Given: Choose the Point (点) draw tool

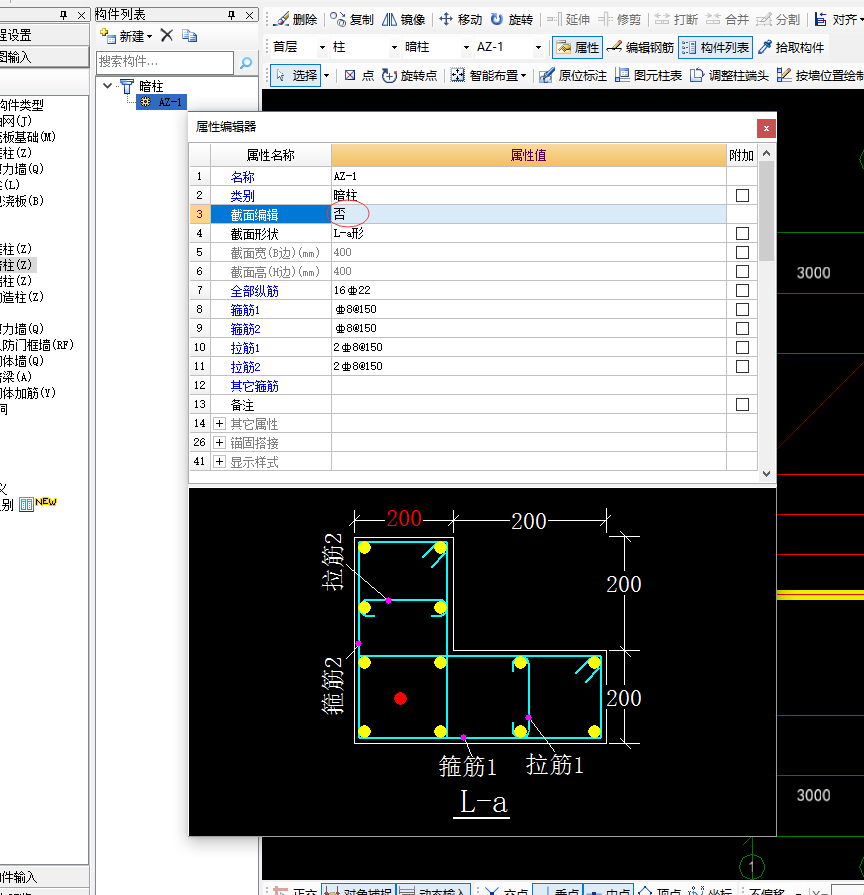Looking at the screenshot, I should [360, 75].
